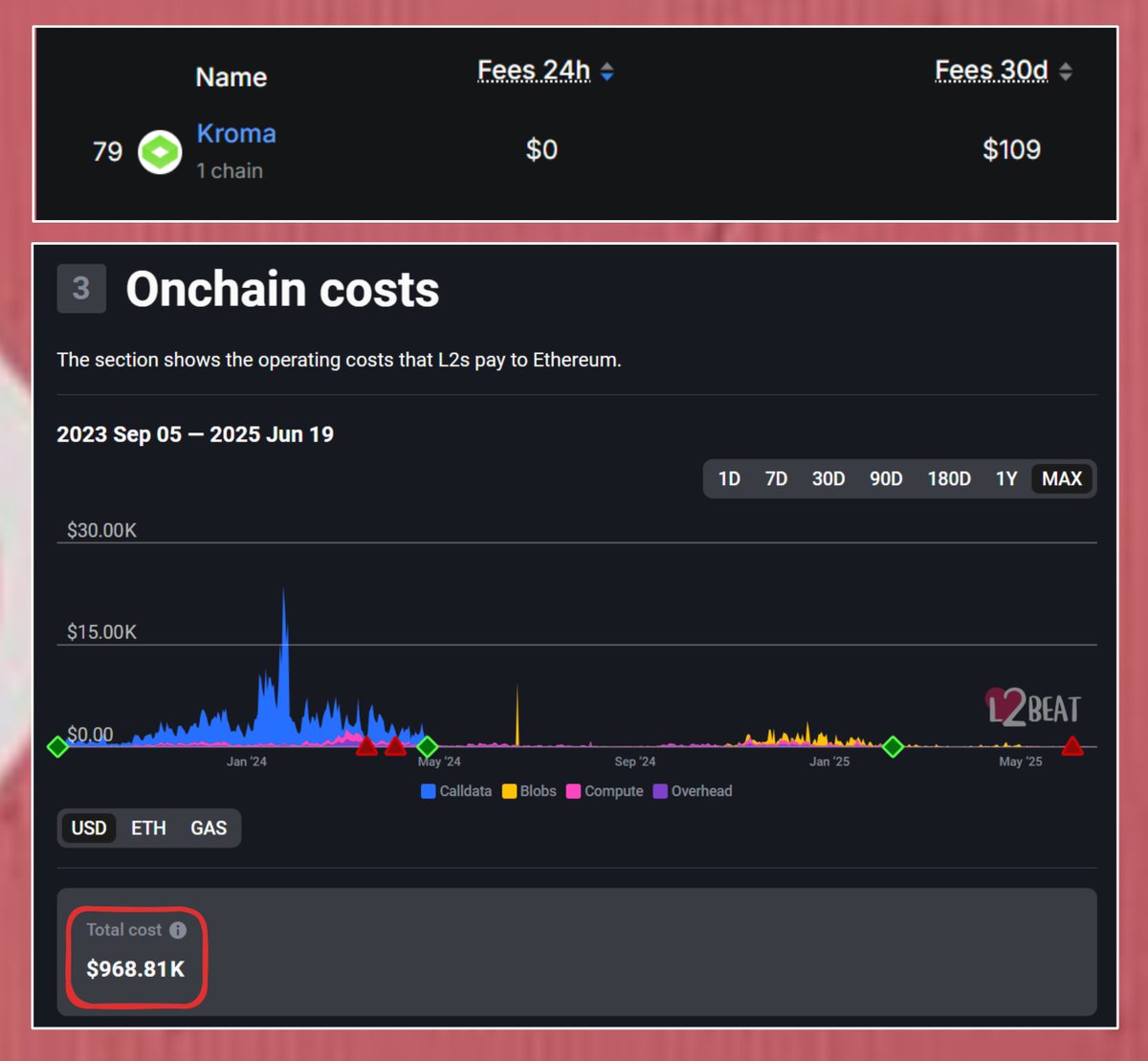Click the green diamond marker at chart start

tap(57, 746)
